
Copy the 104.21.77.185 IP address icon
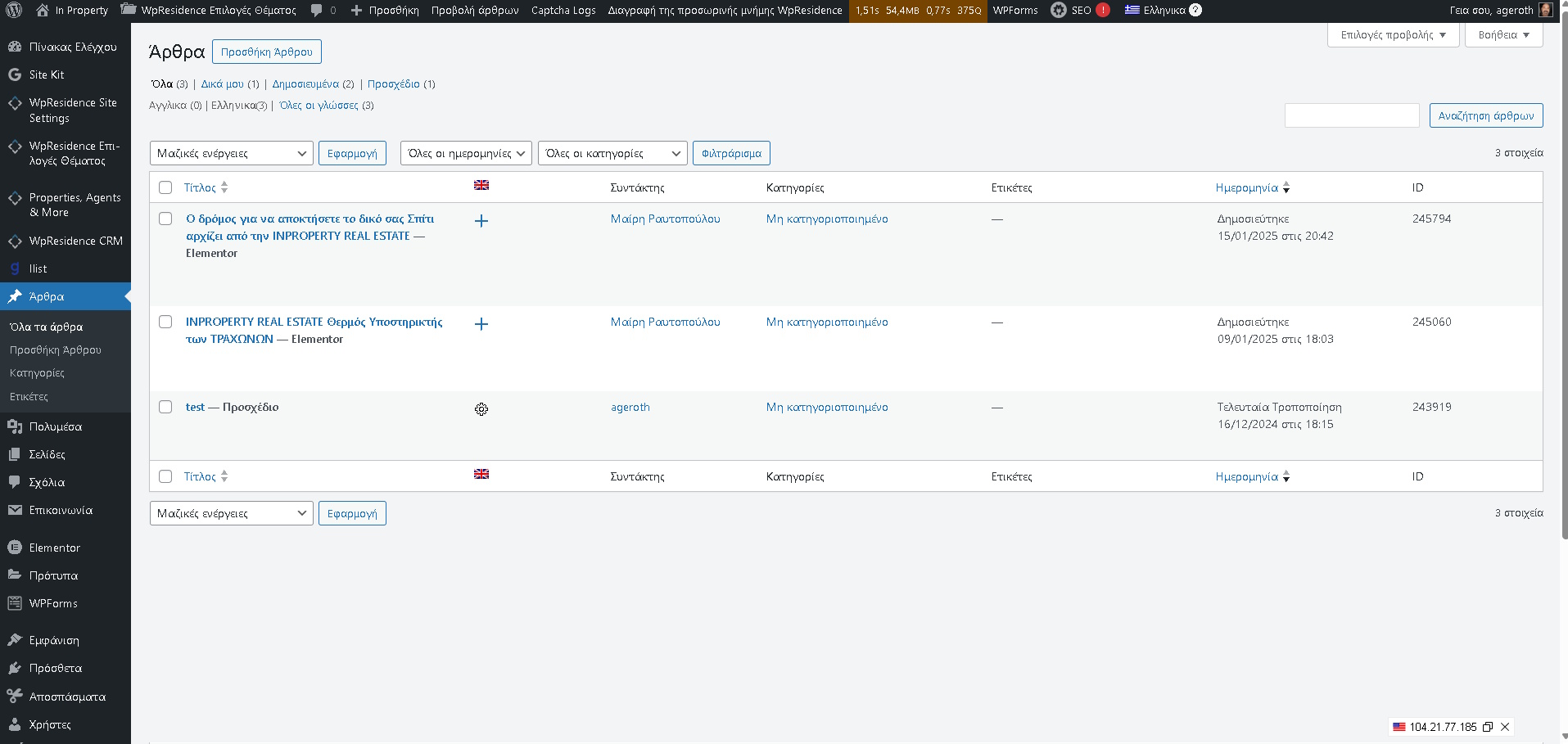click(1488, 727)
